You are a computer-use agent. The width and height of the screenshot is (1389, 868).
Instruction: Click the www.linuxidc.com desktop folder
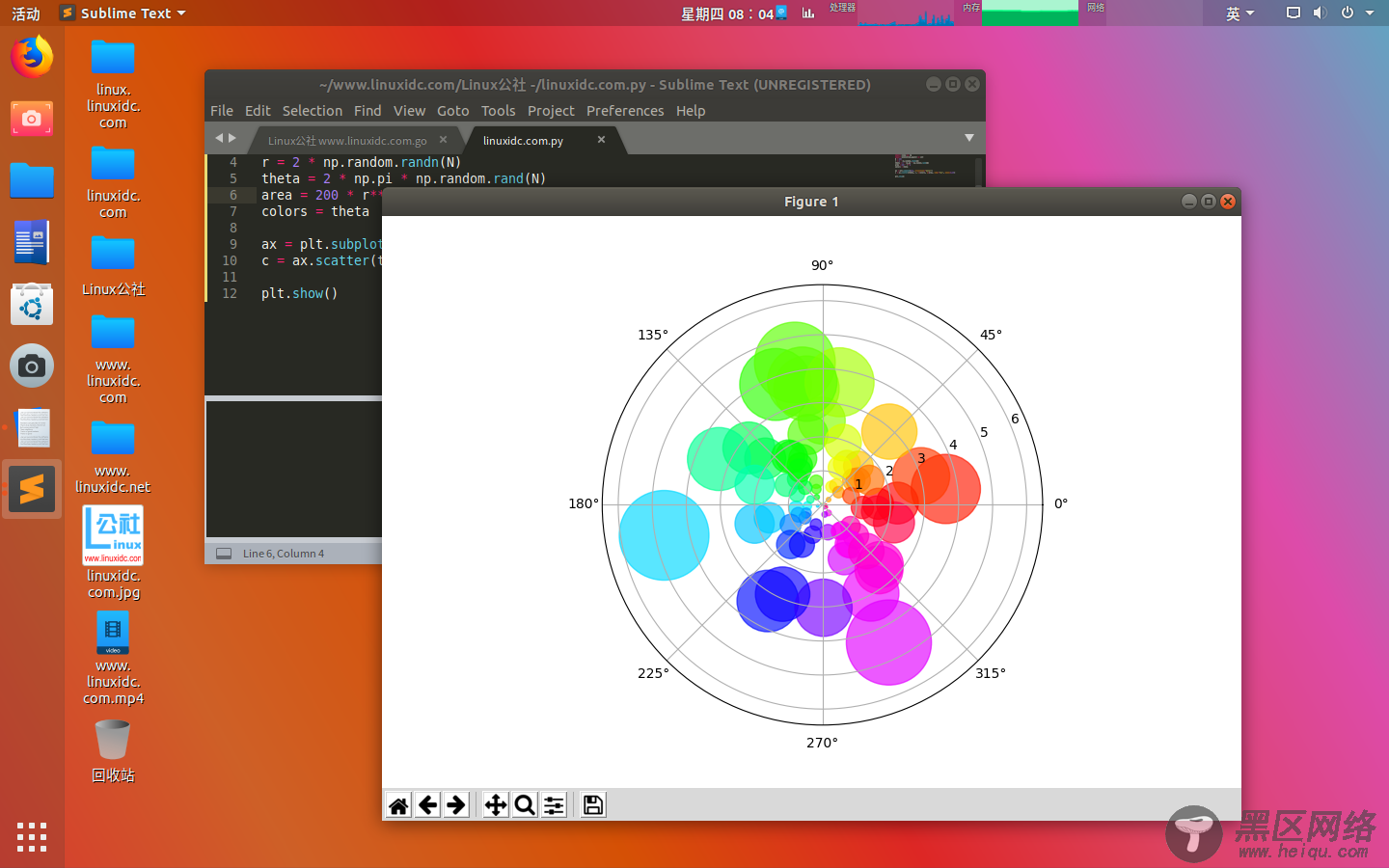pyautogui.click(x=113, y=360)
